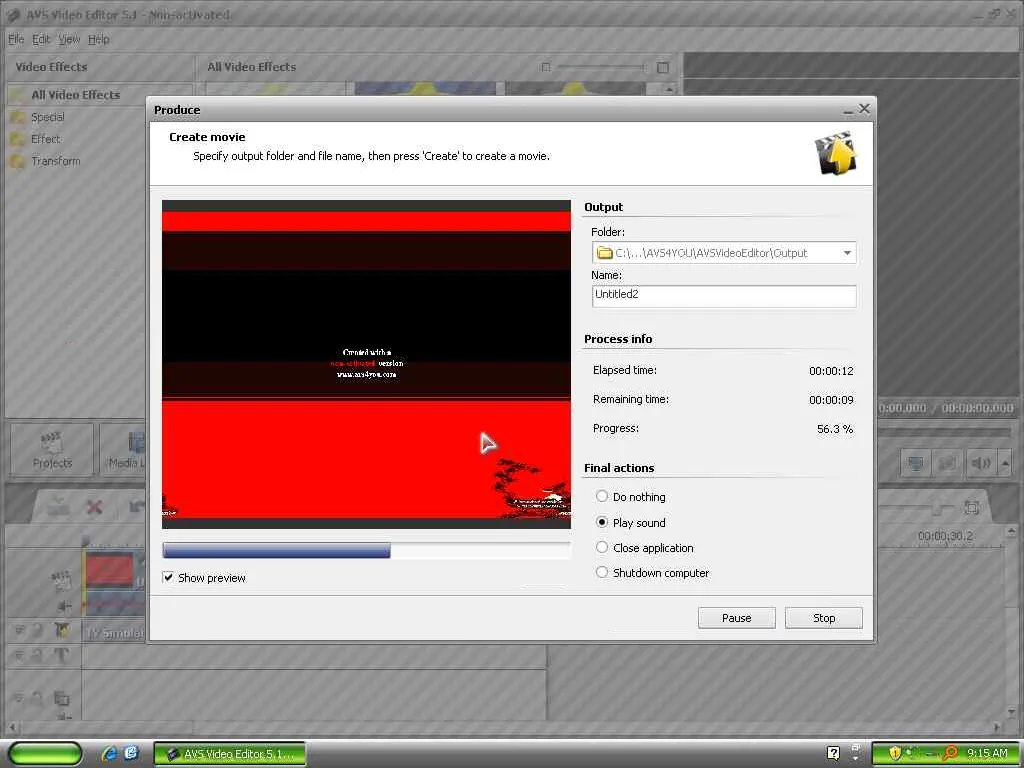Image resolution: width=1024 pixels, height=768 pixels.
Task: Adjust the effects thumbnail size slider
Action: tap(600, 67)
